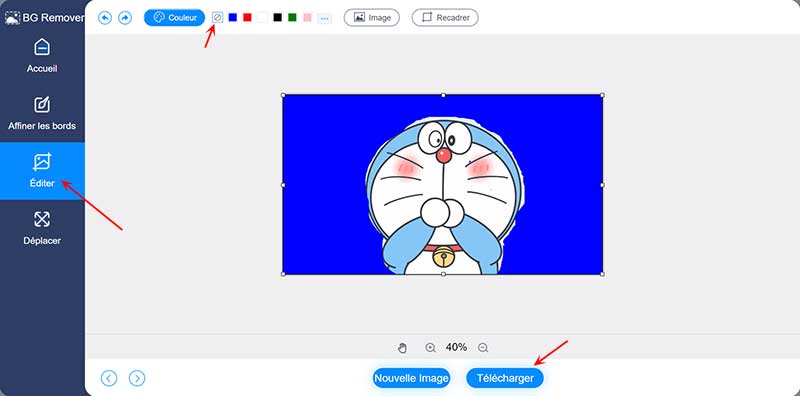Screen dimensions: 800x396
Task: Click the zoom out magnifier
Action: click(483, 348)
